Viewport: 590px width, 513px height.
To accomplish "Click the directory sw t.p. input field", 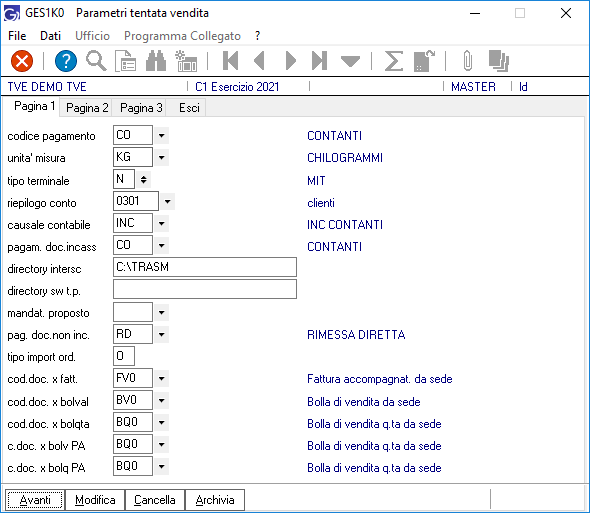I will [x=205, y=290].
